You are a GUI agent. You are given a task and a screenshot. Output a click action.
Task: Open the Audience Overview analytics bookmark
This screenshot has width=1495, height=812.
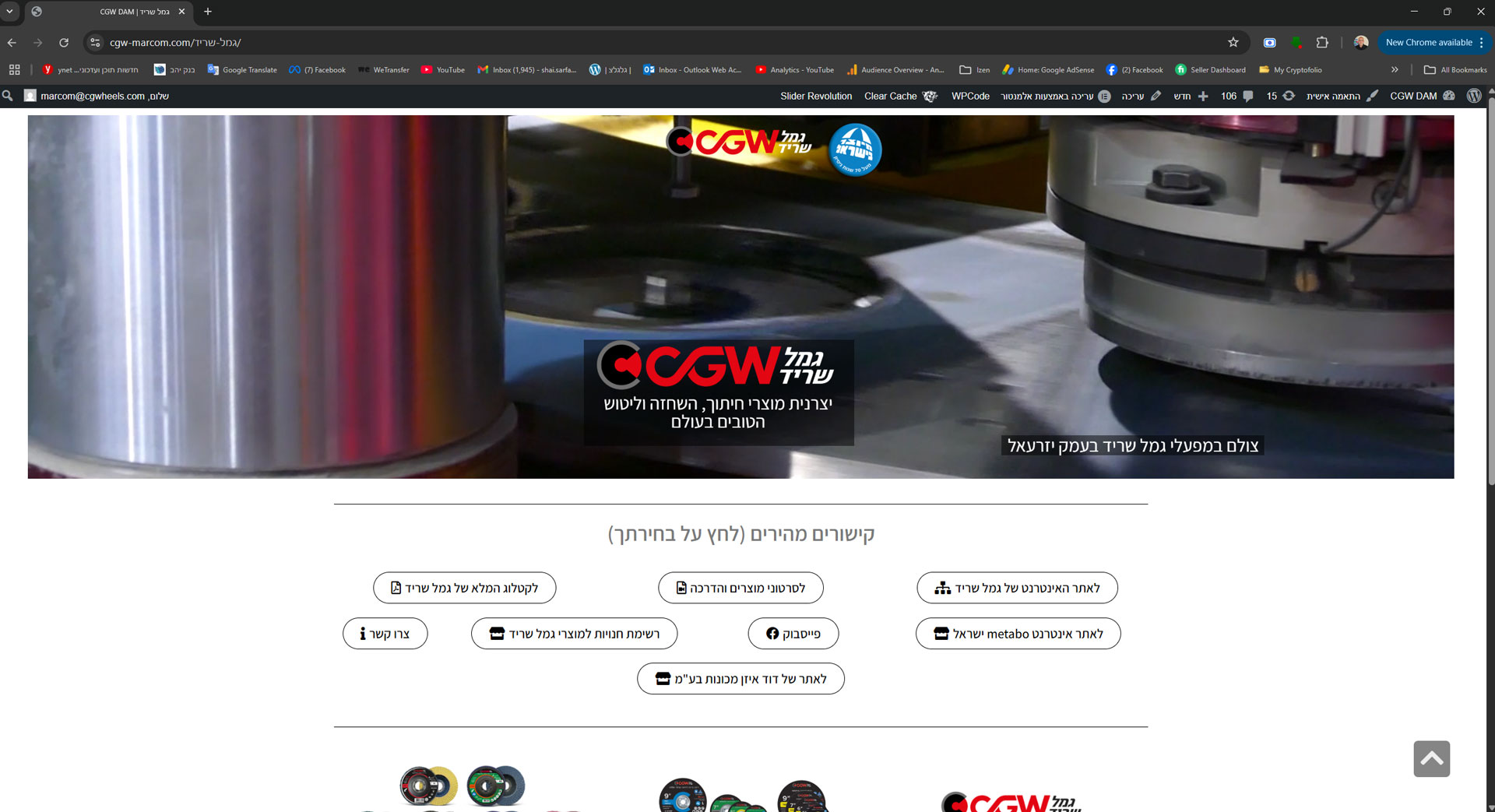tap(895, 69)
